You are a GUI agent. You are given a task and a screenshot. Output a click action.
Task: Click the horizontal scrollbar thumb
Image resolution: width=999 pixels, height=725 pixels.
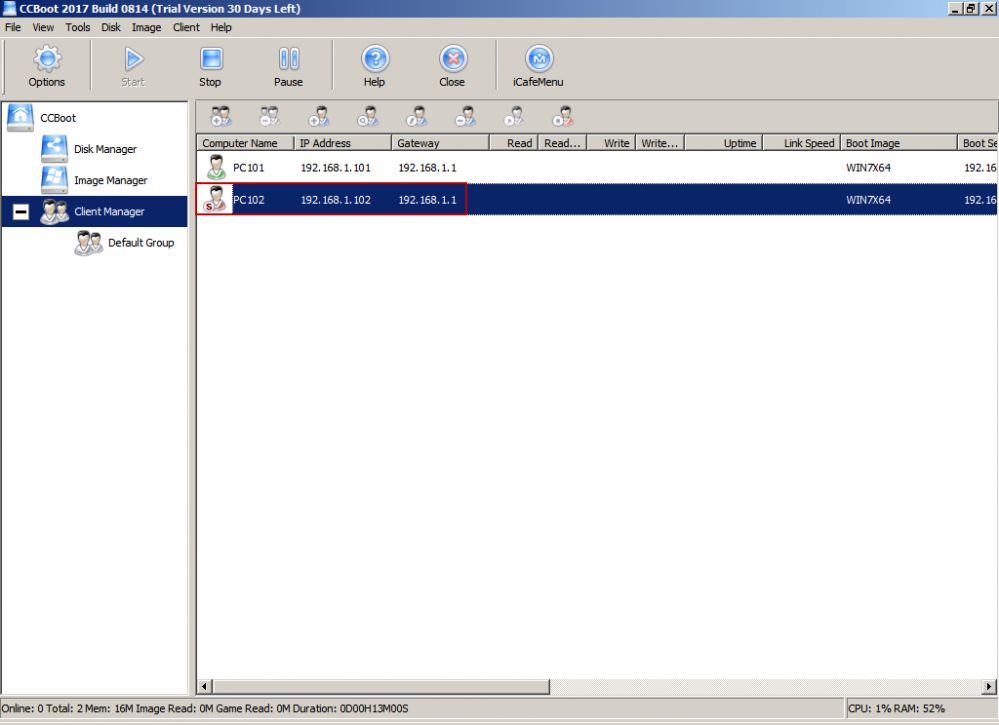[x=381, y=687]
